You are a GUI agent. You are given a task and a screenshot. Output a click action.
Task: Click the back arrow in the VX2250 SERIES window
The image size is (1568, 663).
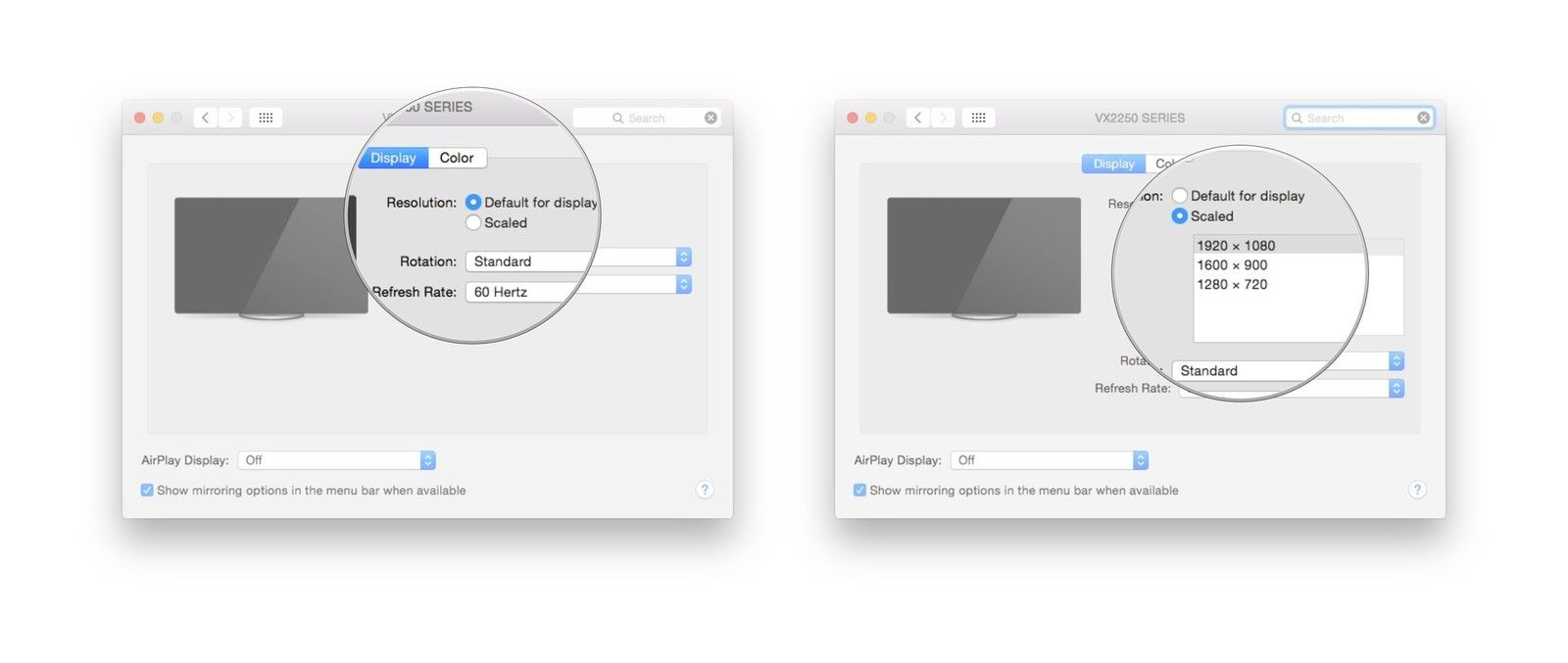(917, 118)
